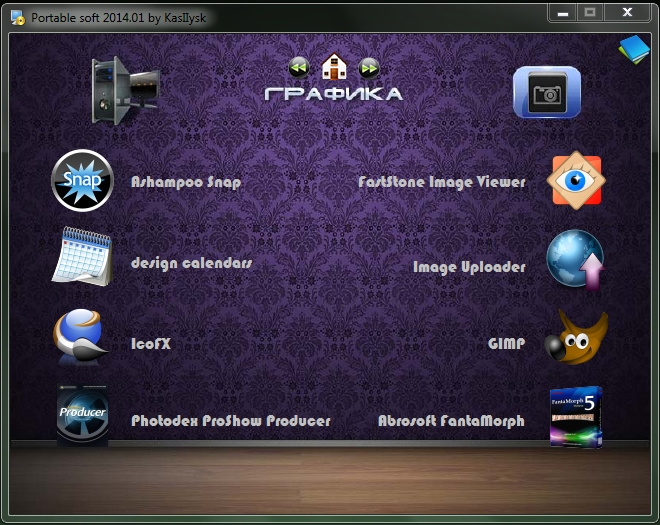Click the blue camera icon at top right
Image resolution: width=660 pixels, height=525 pixels.
tap(546, 93)
